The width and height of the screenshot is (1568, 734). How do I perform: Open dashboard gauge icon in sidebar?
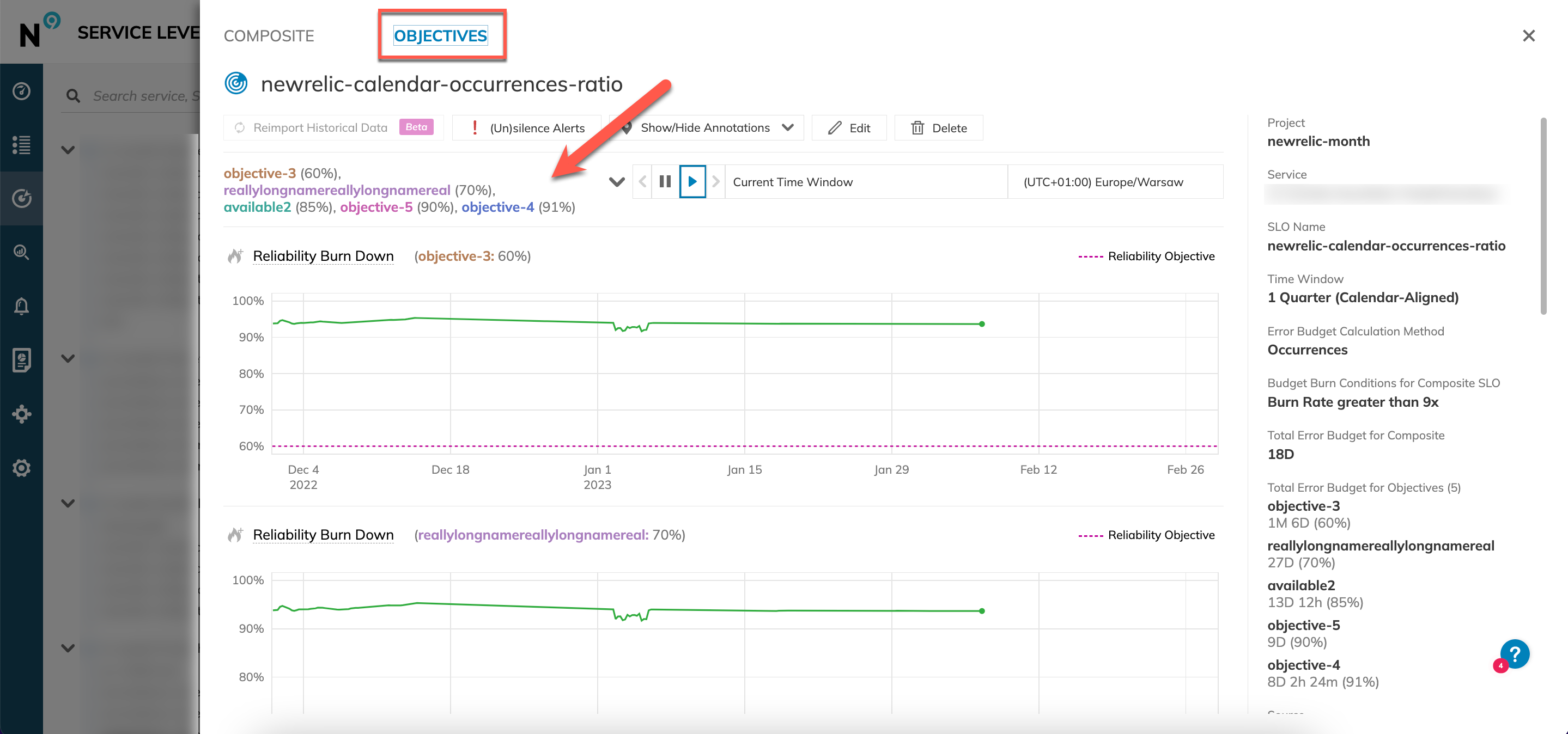tap(21, 91)
